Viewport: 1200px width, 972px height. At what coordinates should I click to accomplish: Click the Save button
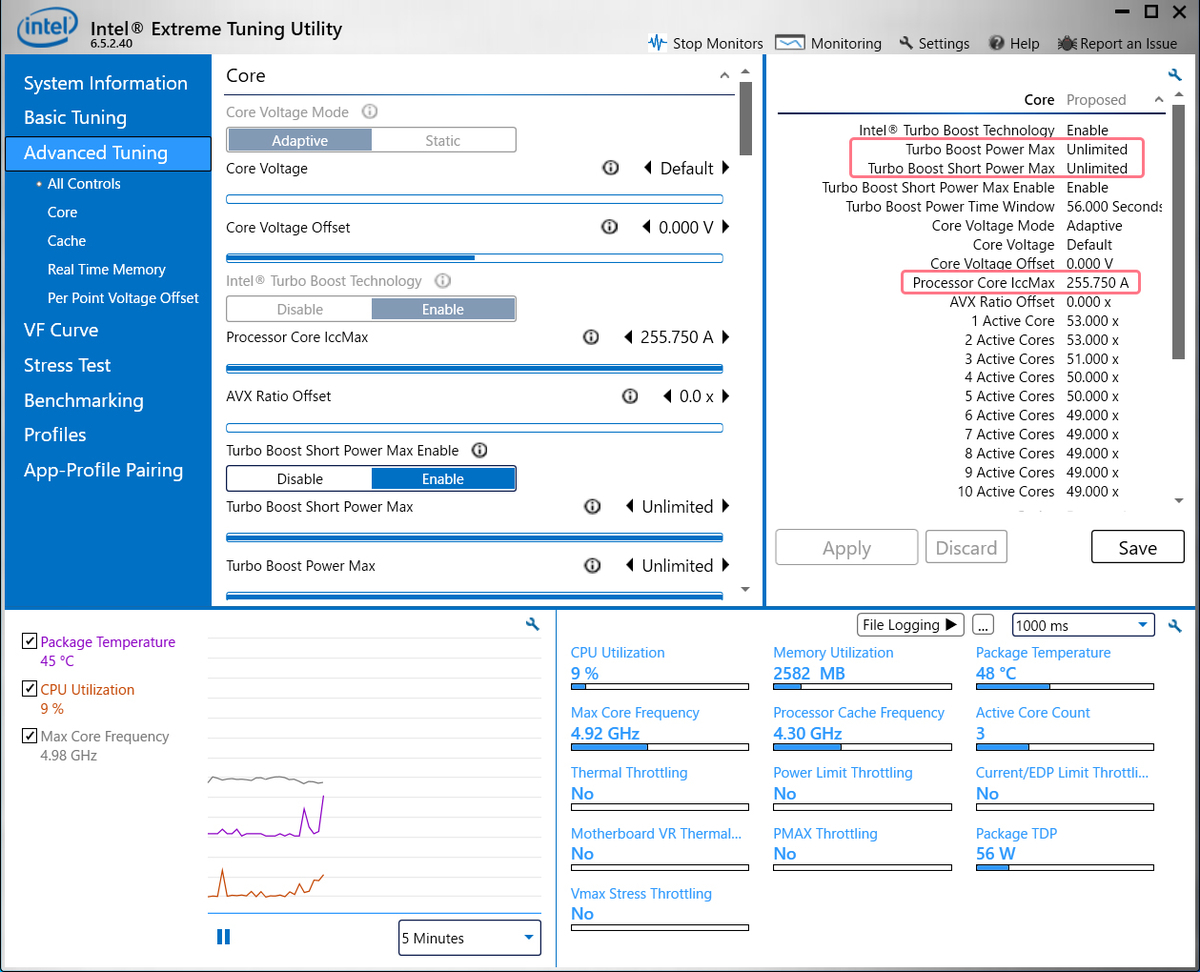tap(1137, 547)
